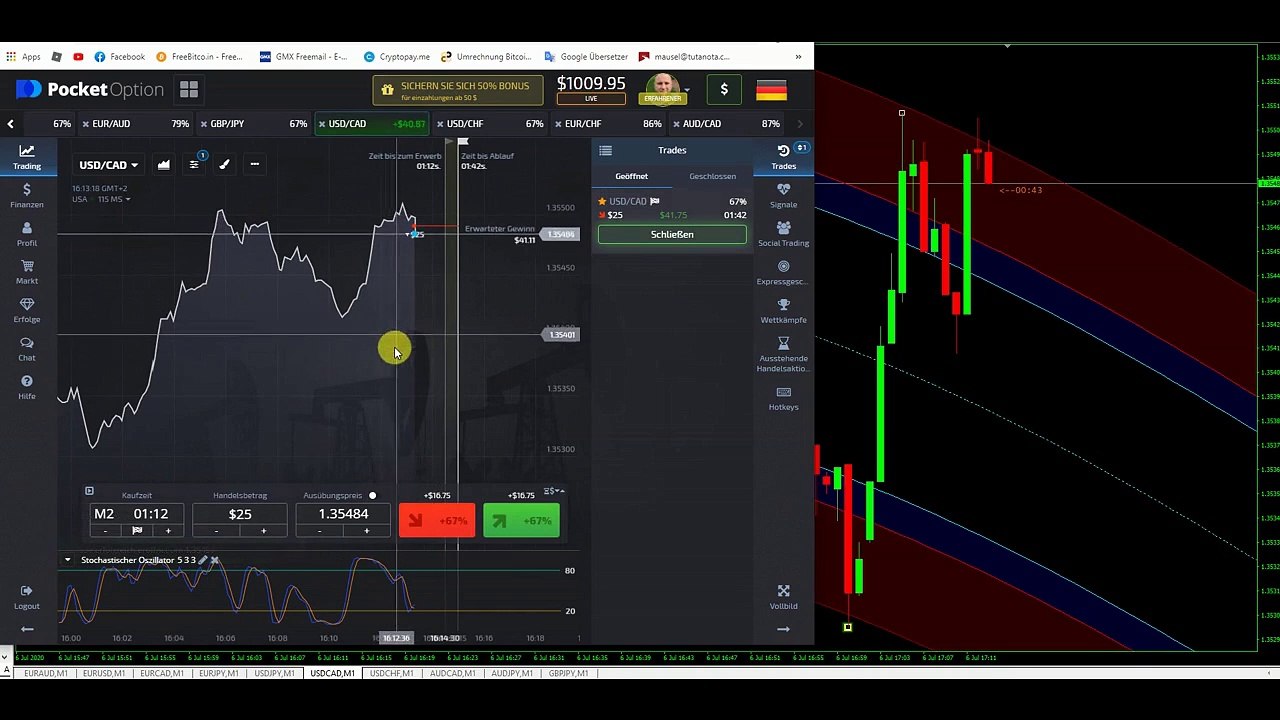Click the green buy up button
Viewport: 1280px width, 720px height.
[x=522, y=521]
